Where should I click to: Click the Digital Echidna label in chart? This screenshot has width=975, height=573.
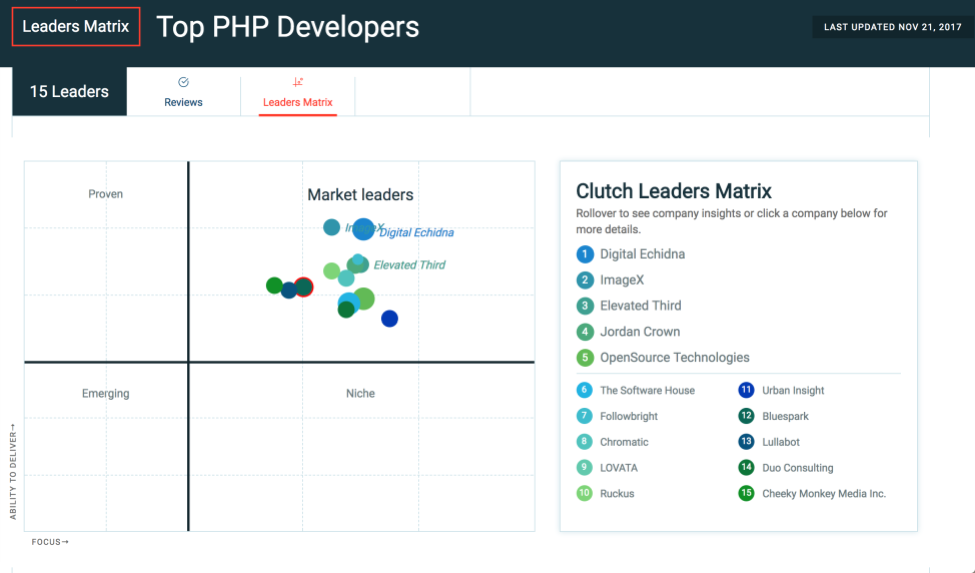point(417,232)
